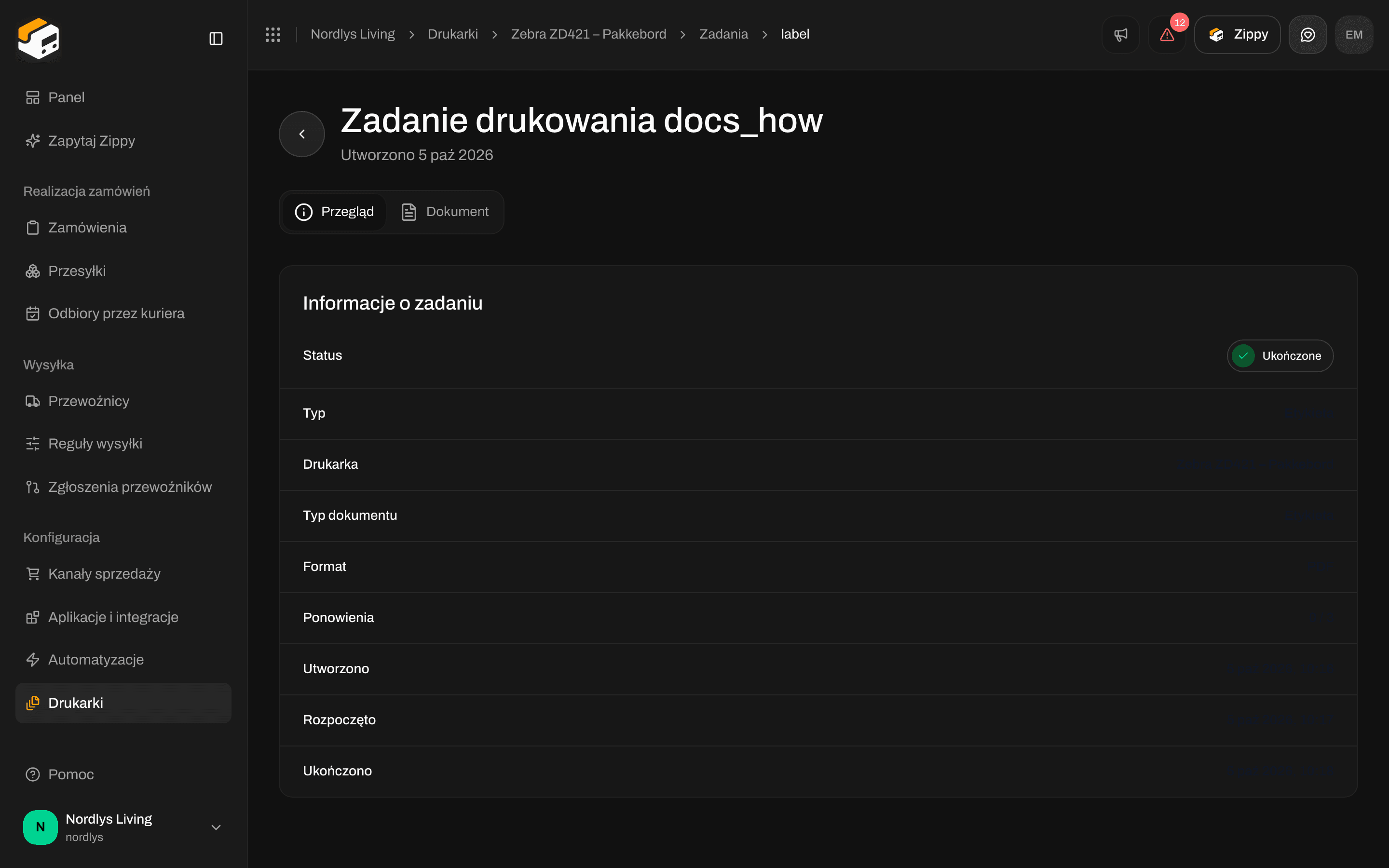Viewport: 1389px width, 868px height.
Task: Open Reguły wysyłki page
Action: click(123, 444)
